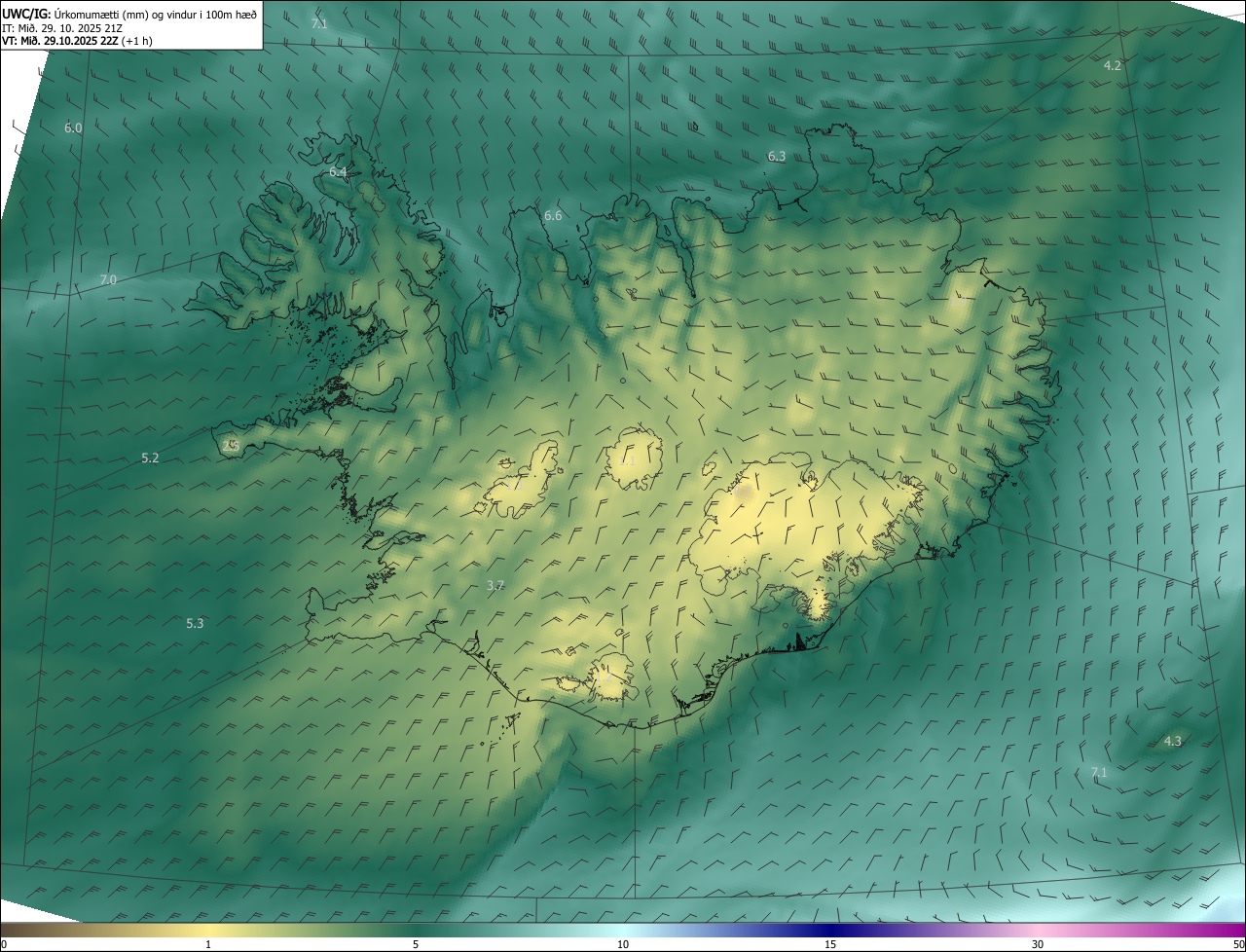Click the 5.2 value label on the map
The image size is (1246, 952).
(x=150, y=457)
